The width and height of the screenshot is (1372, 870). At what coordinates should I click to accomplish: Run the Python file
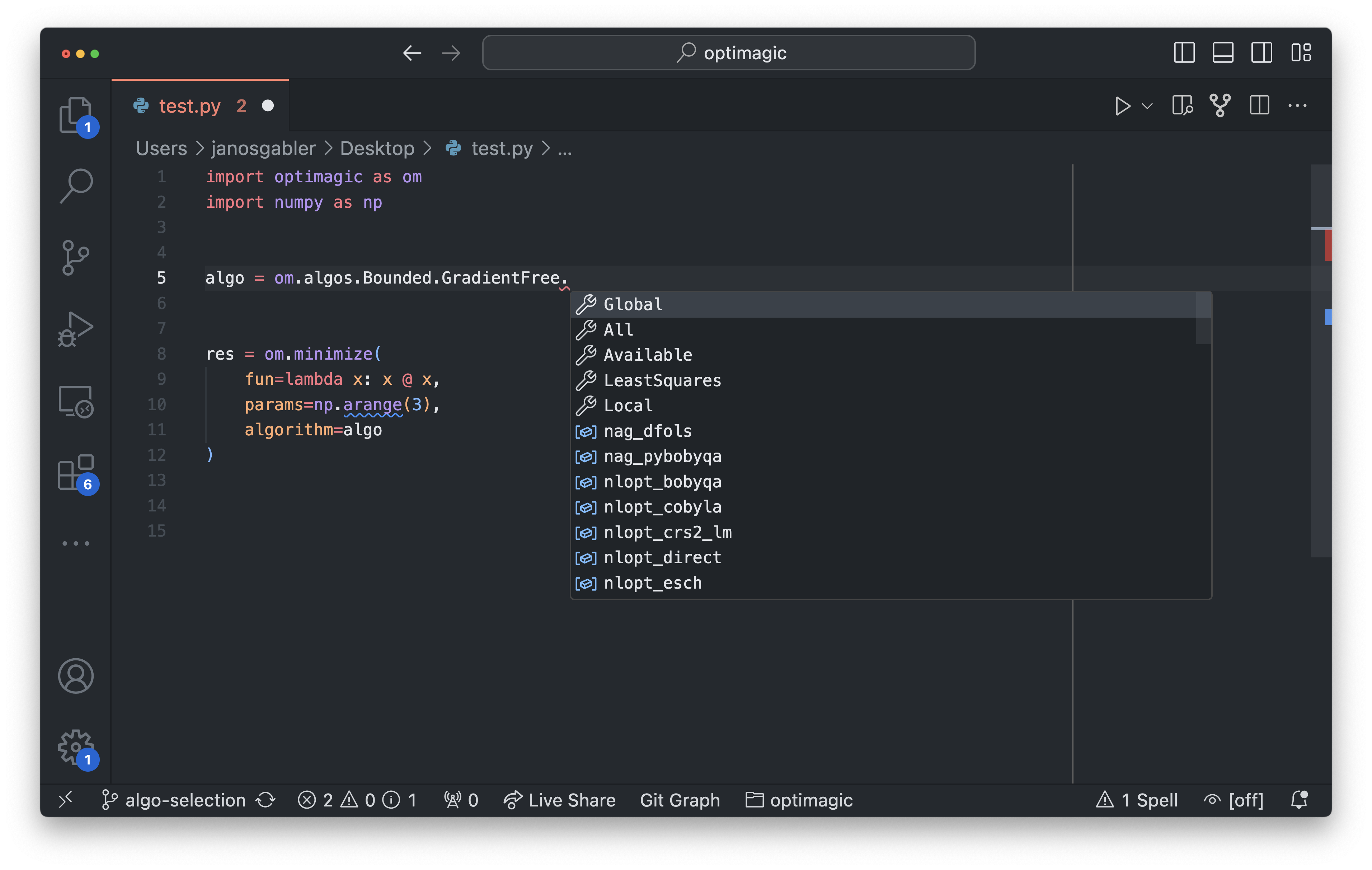pos(1122,106)
